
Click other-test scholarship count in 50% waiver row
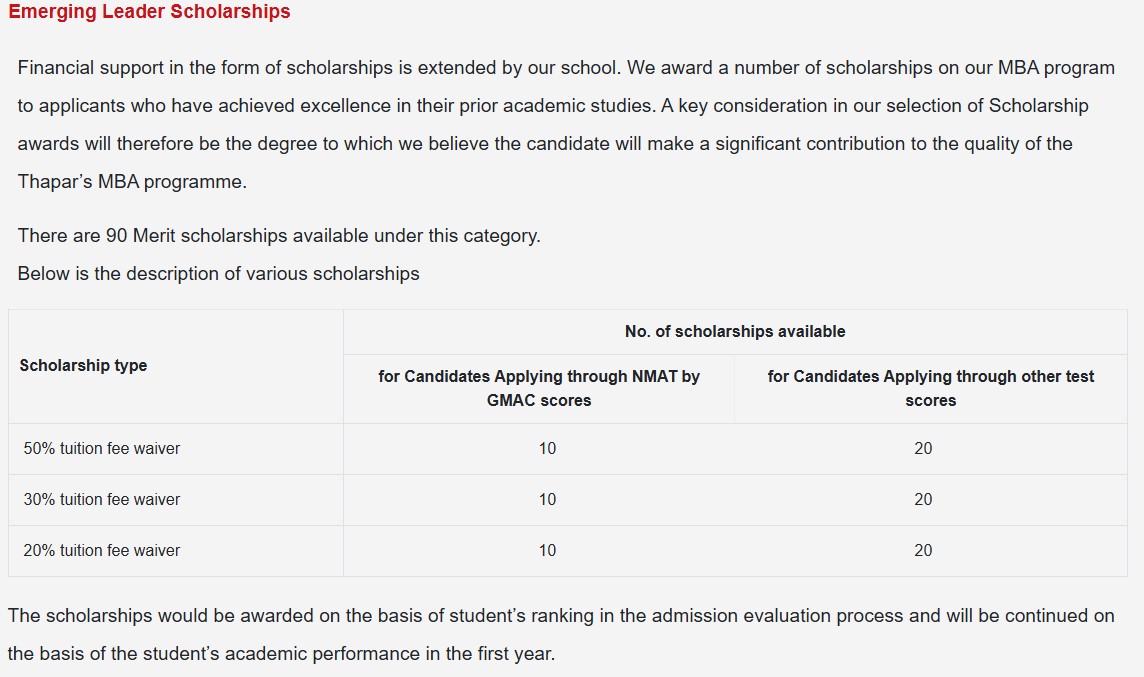[923, 448]
